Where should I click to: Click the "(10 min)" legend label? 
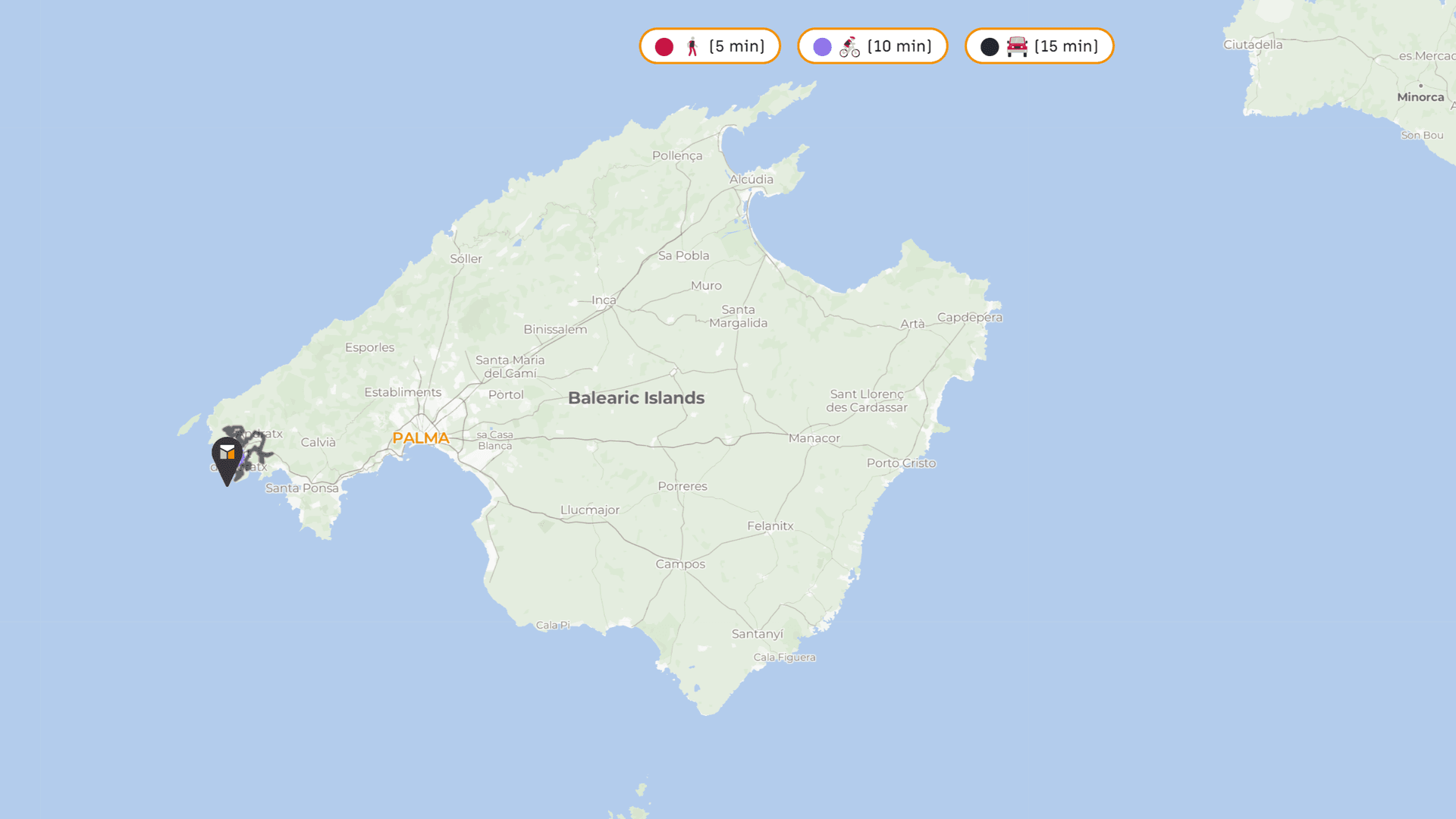point(899,46)
